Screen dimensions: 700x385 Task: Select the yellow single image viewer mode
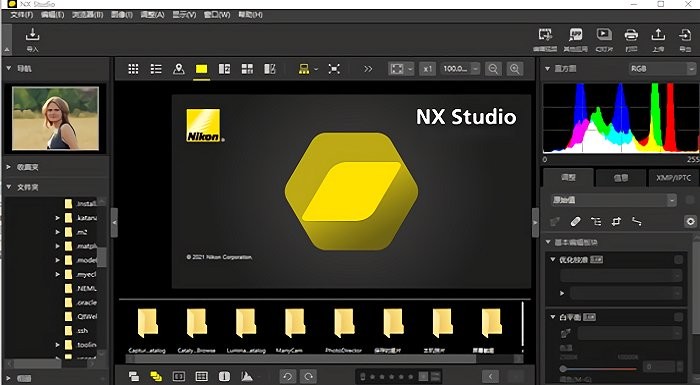(x=201, y=69)
